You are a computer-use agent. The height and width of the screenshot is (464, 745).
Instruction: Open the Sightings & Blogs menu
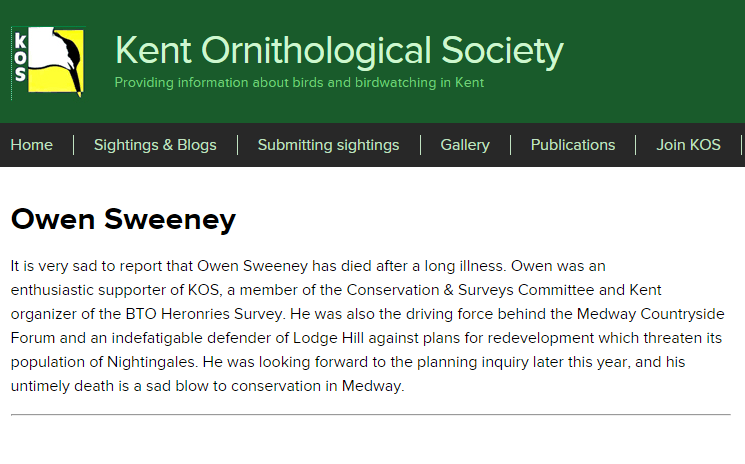click(155, 145)
